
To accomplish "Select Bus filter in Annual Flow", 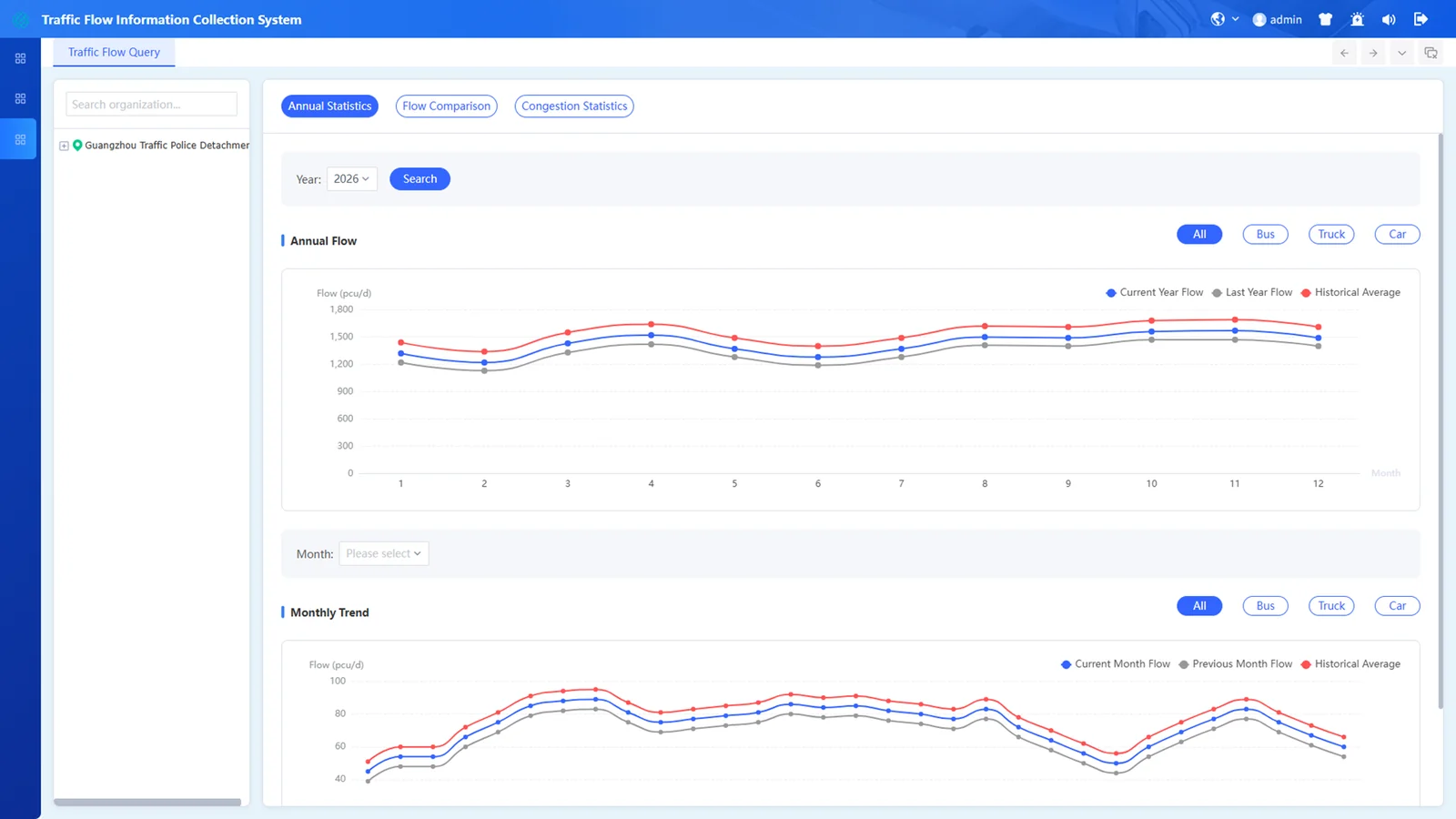I will click(1265, 235).
